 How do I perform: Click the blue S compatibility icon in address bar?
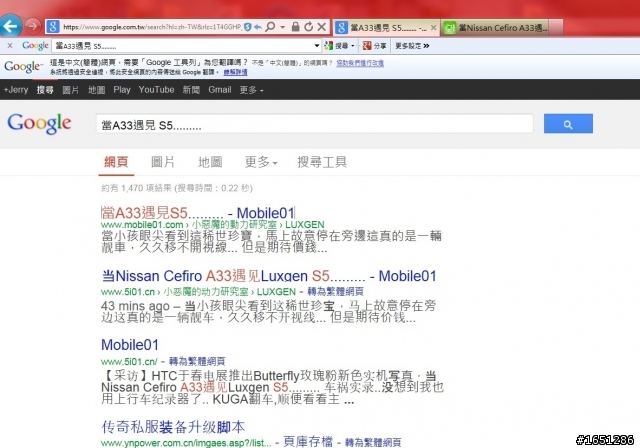pos(247,27)
